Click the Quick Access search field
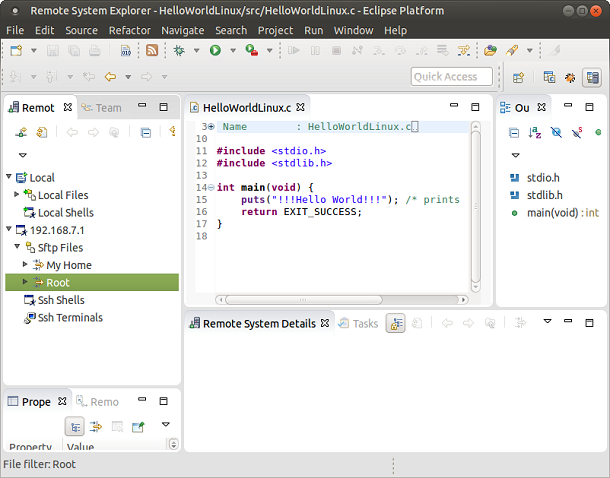 click(x=451, y=77)
